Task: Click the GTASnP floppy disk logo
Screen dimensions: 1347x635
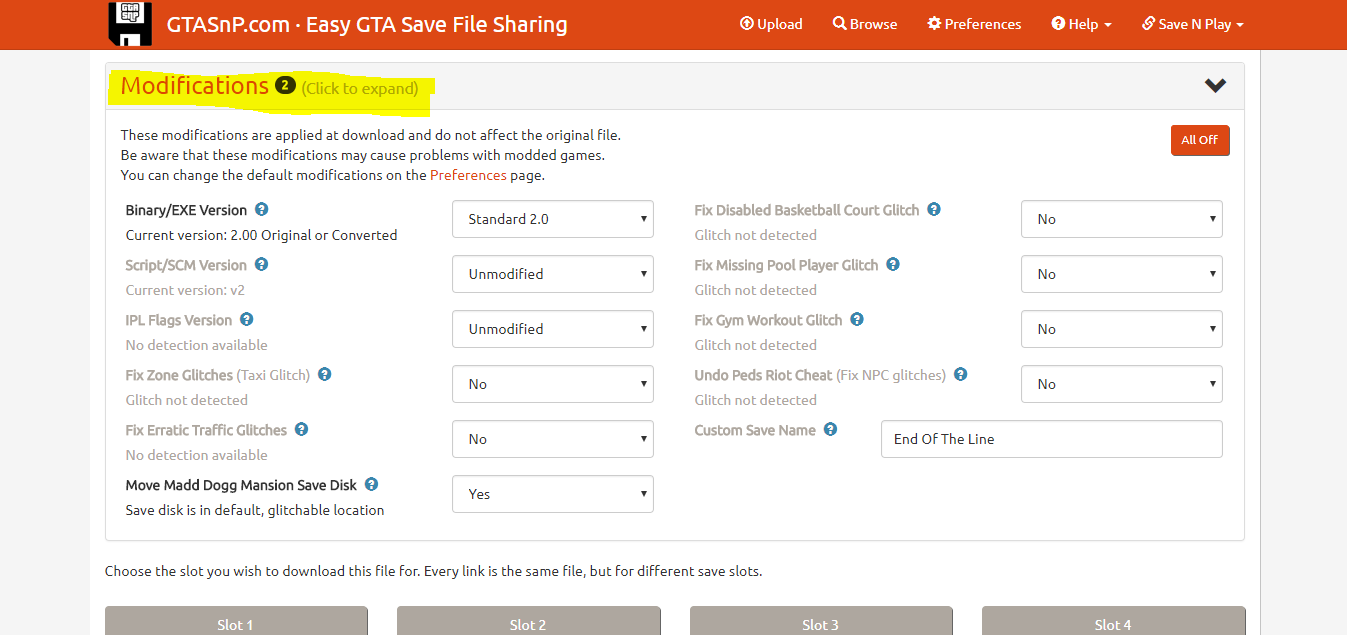Action: coord(129,24)
